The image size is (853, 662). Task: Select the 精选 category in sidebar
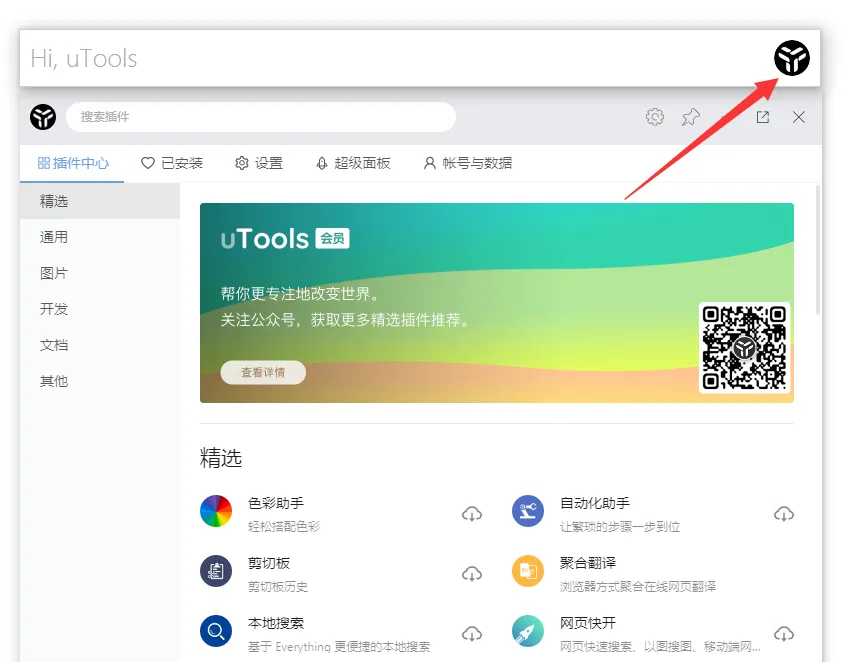100,201
